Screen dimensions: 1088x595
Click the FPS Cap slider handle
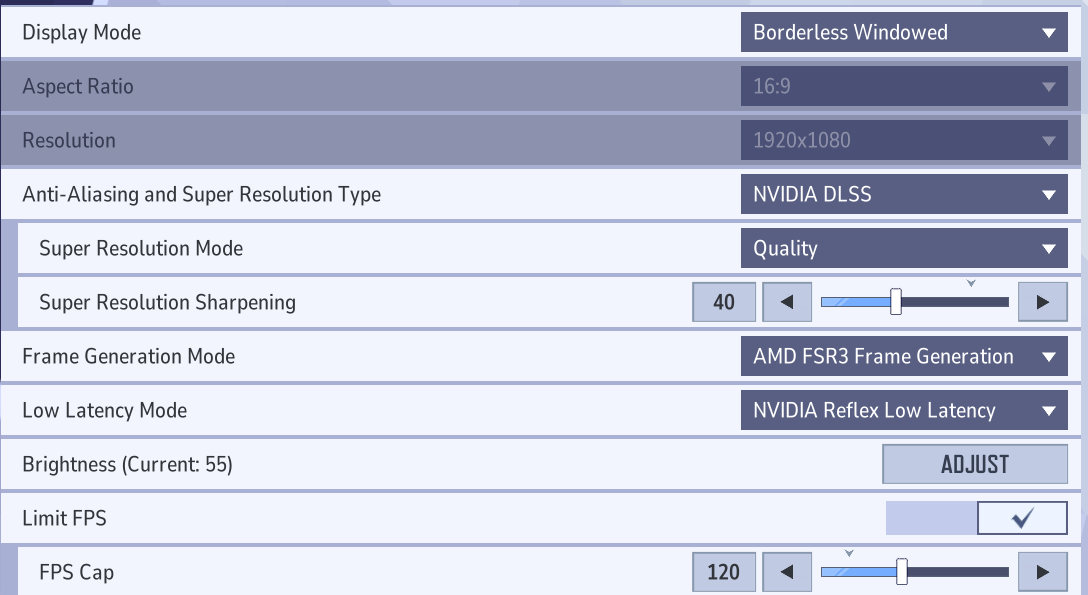(901, 572)
